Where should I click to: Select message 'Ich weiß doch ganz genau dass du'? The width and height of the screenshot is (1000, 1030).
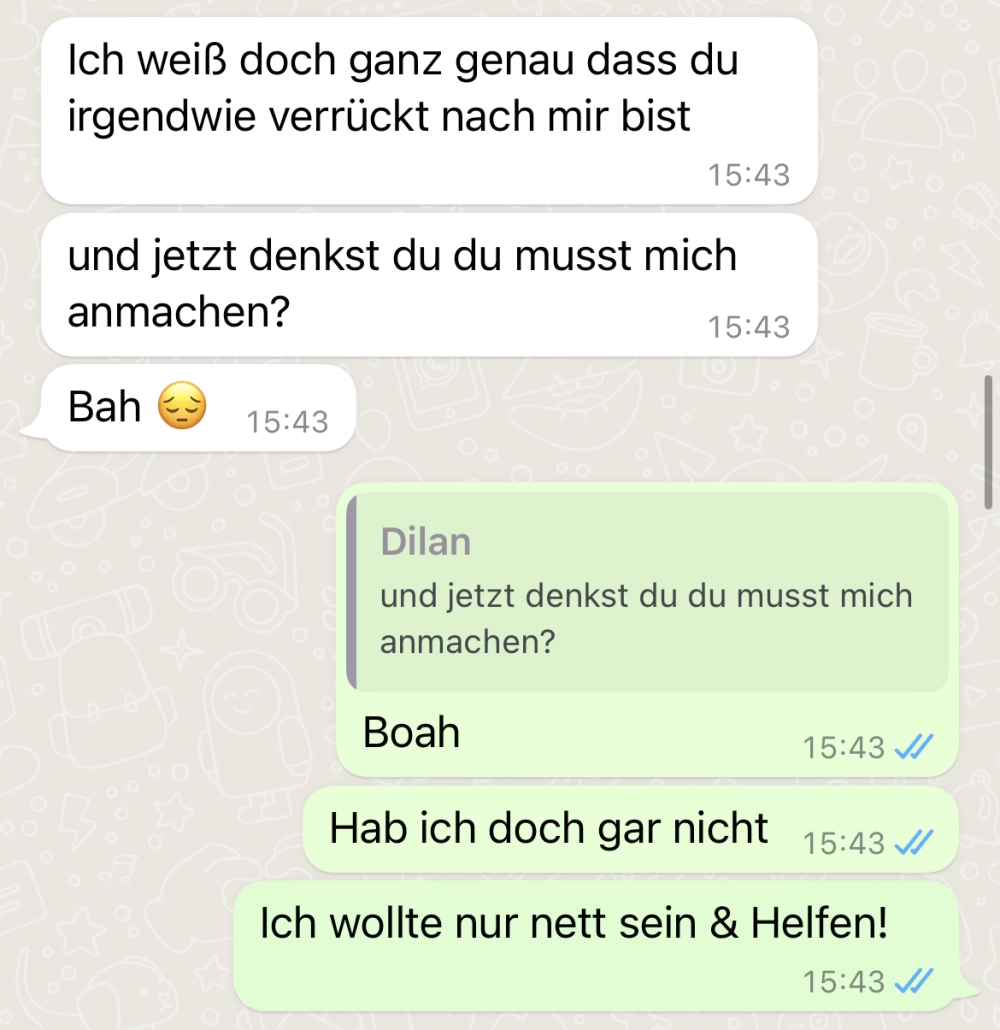pos(429,110)
